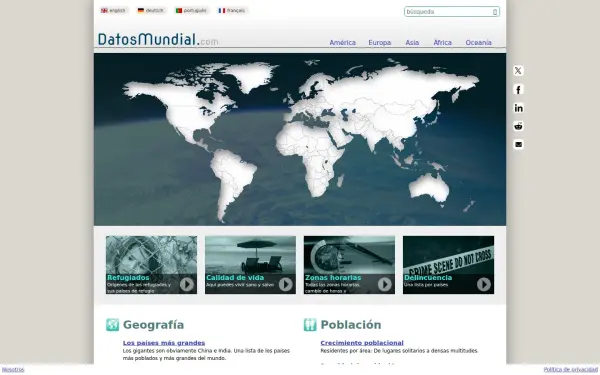600x375 pixels.
Task: Open the Europa menu
Action: coord(380,42)
